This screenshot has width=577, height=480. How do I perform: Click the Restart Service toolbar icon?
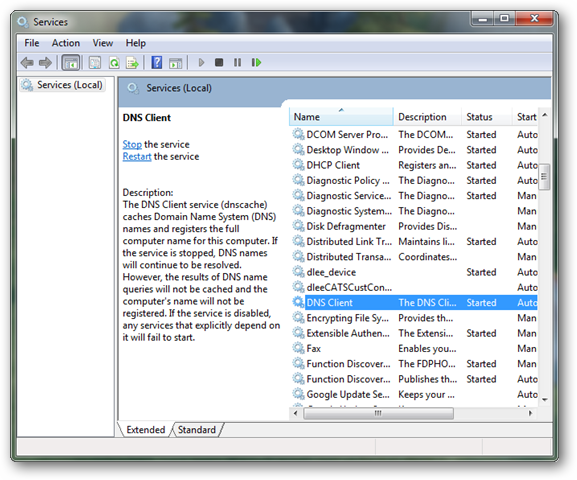coord(256,63)
